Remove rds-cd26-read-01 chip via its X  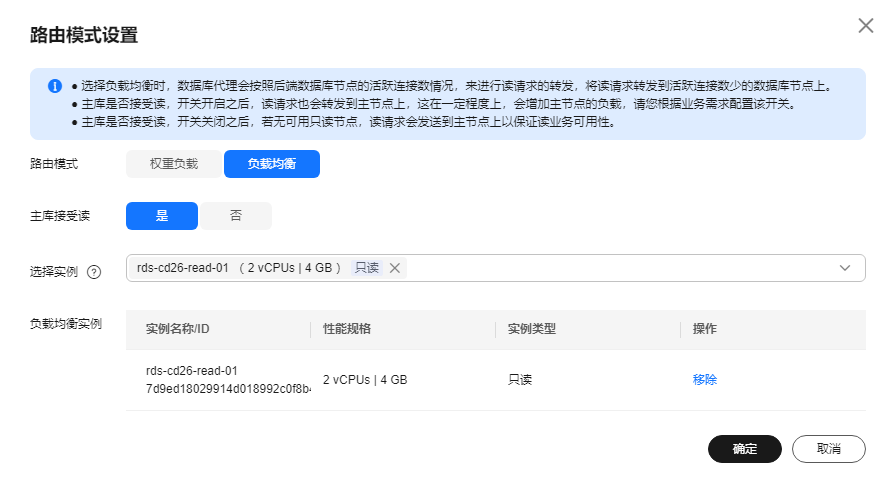[395, 268]
